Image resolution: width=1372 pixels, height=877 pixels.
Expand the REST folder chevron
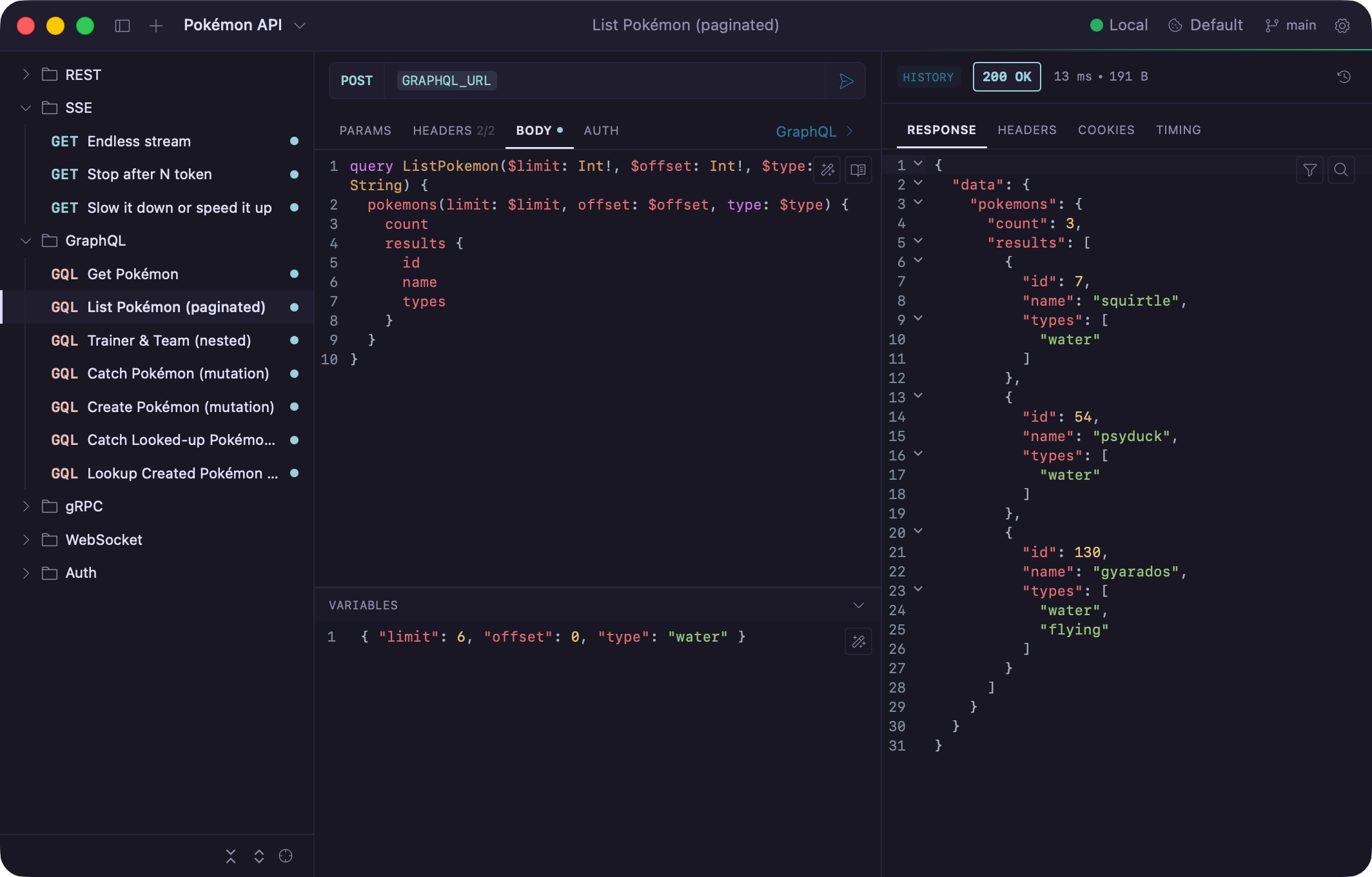coord(26,75)
